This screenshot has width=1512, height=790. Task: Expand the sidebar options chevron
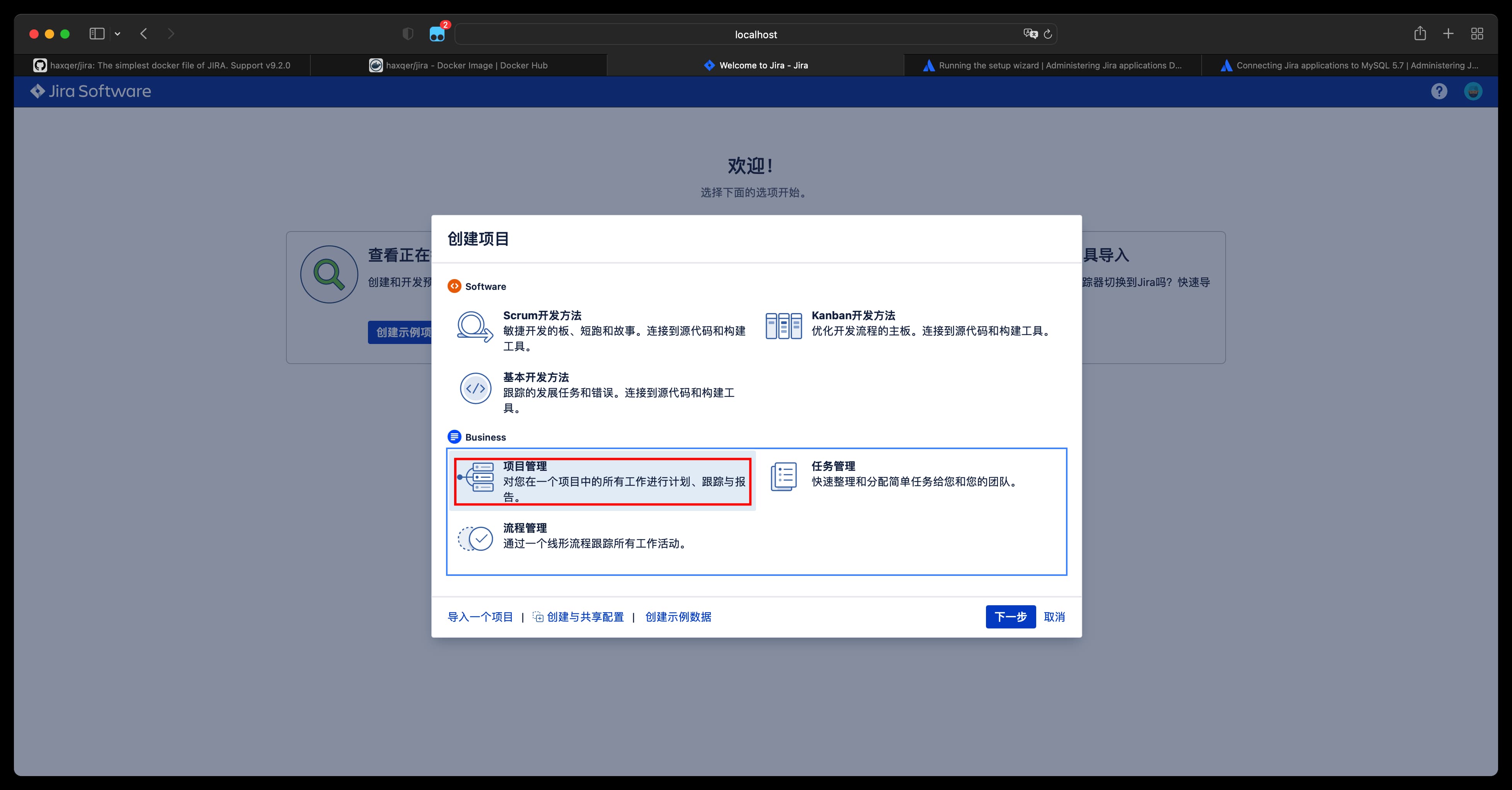click(117, 34)
